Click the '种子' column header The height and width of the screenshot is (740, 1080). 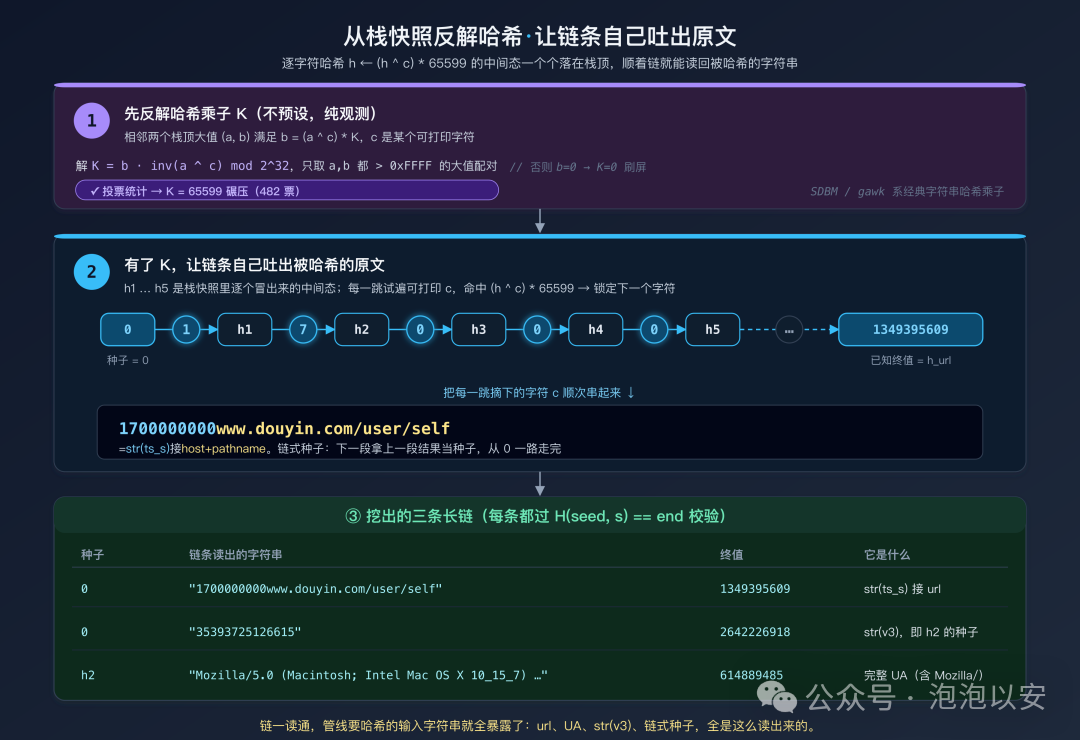click(x=92, y=555)
